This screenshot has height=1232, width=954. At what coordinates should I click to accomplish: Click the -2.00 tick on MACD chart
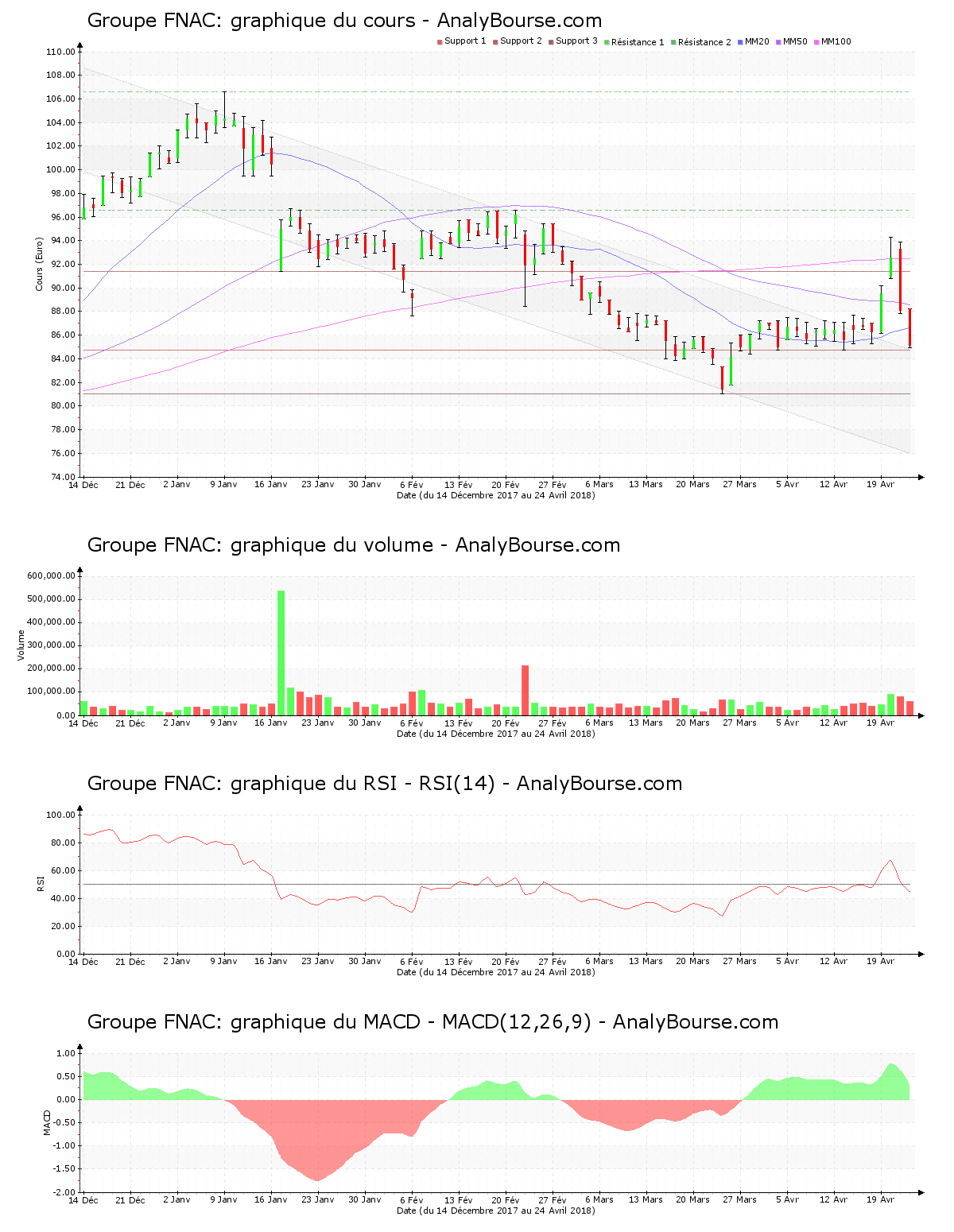point(64,1192)
